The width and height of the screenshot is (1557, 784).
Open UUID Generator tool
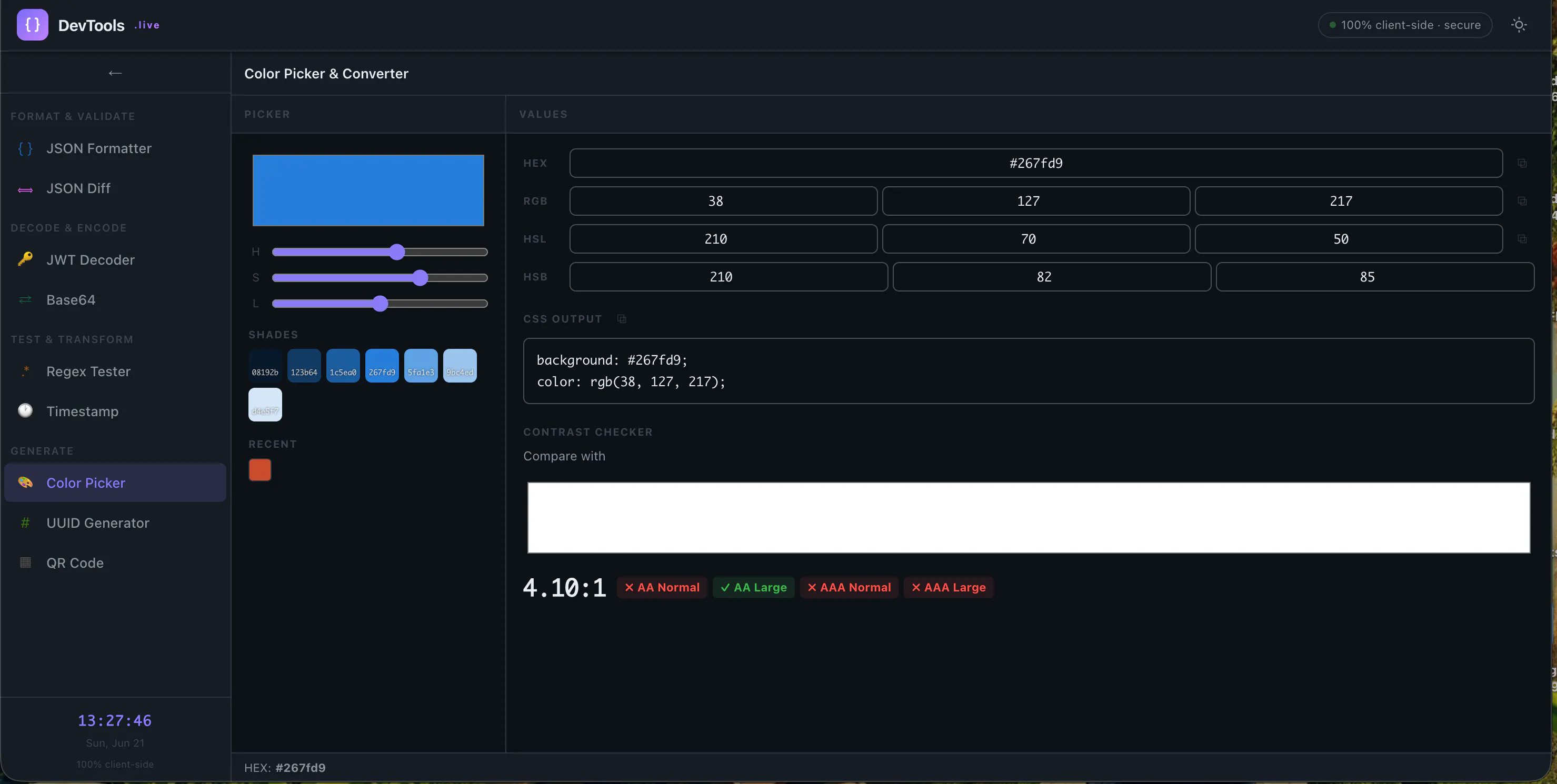click(115, 523)
